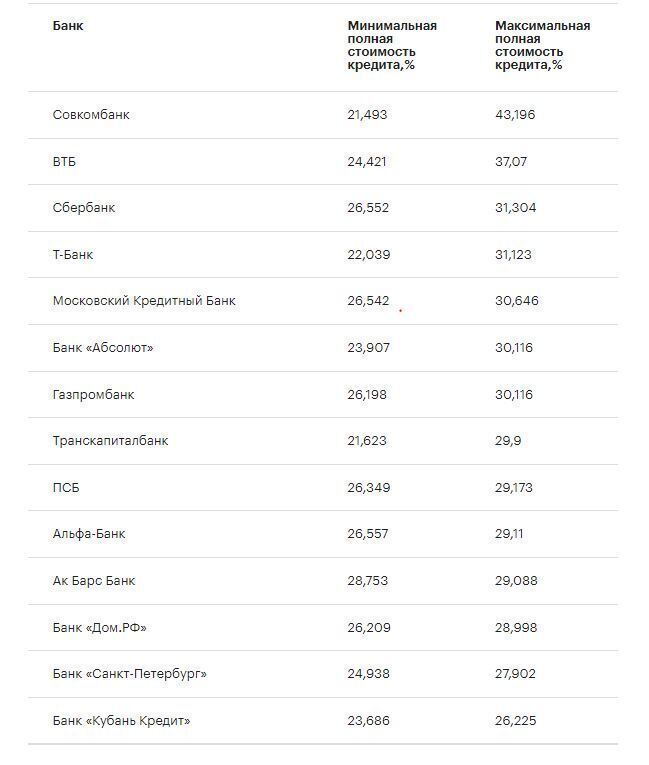Choose Т-Банк in the bank list
649x765 pixels.
tap(73, 255)
